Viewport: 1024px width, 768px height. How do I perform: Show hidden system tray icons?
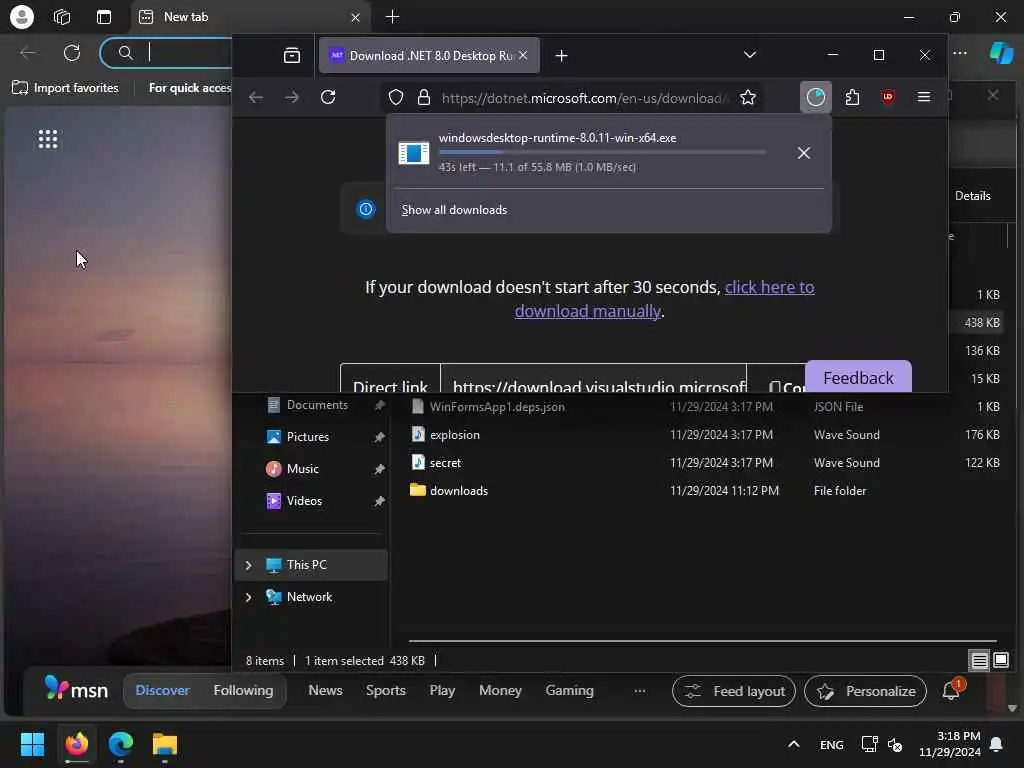click(x=793, y=744)
